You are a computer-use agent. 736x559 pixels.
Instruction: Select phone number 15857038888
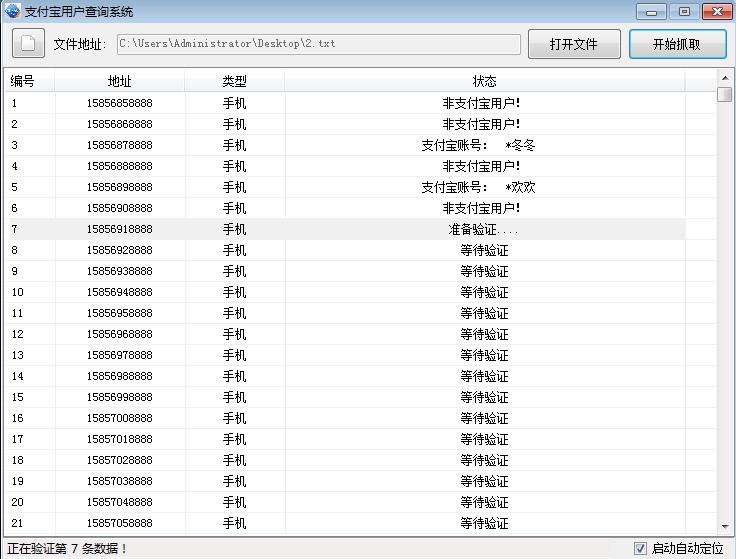(x=119, y=481)
